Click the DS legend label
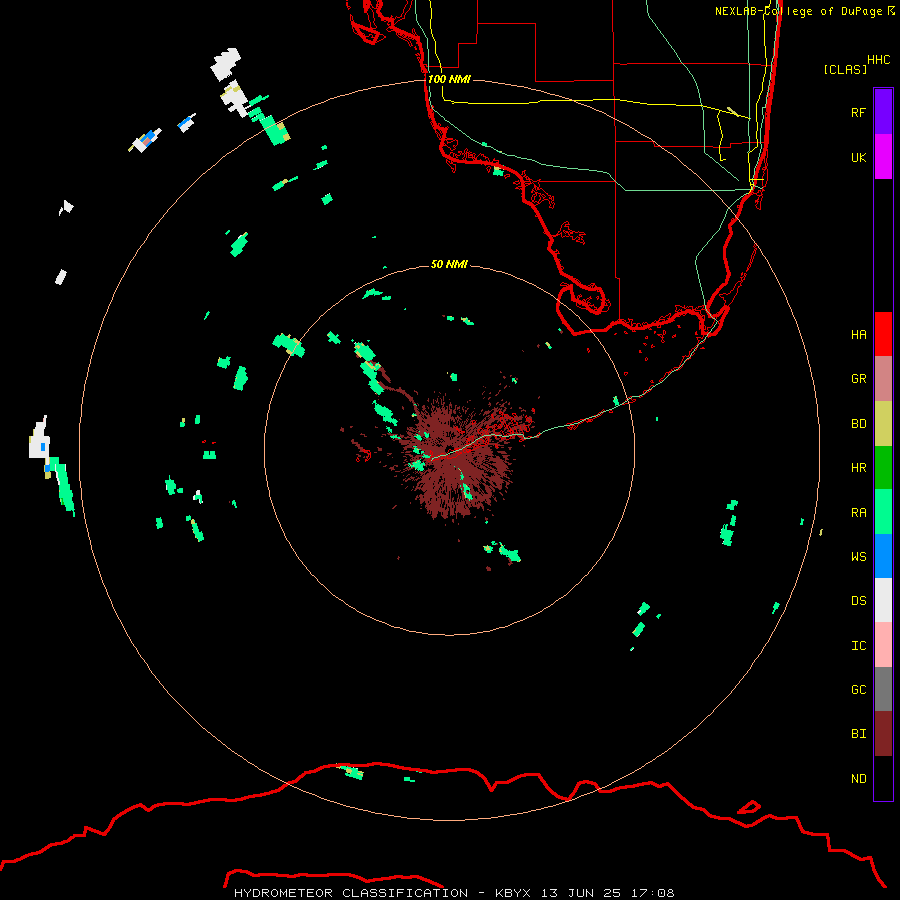 coord(858,601)
